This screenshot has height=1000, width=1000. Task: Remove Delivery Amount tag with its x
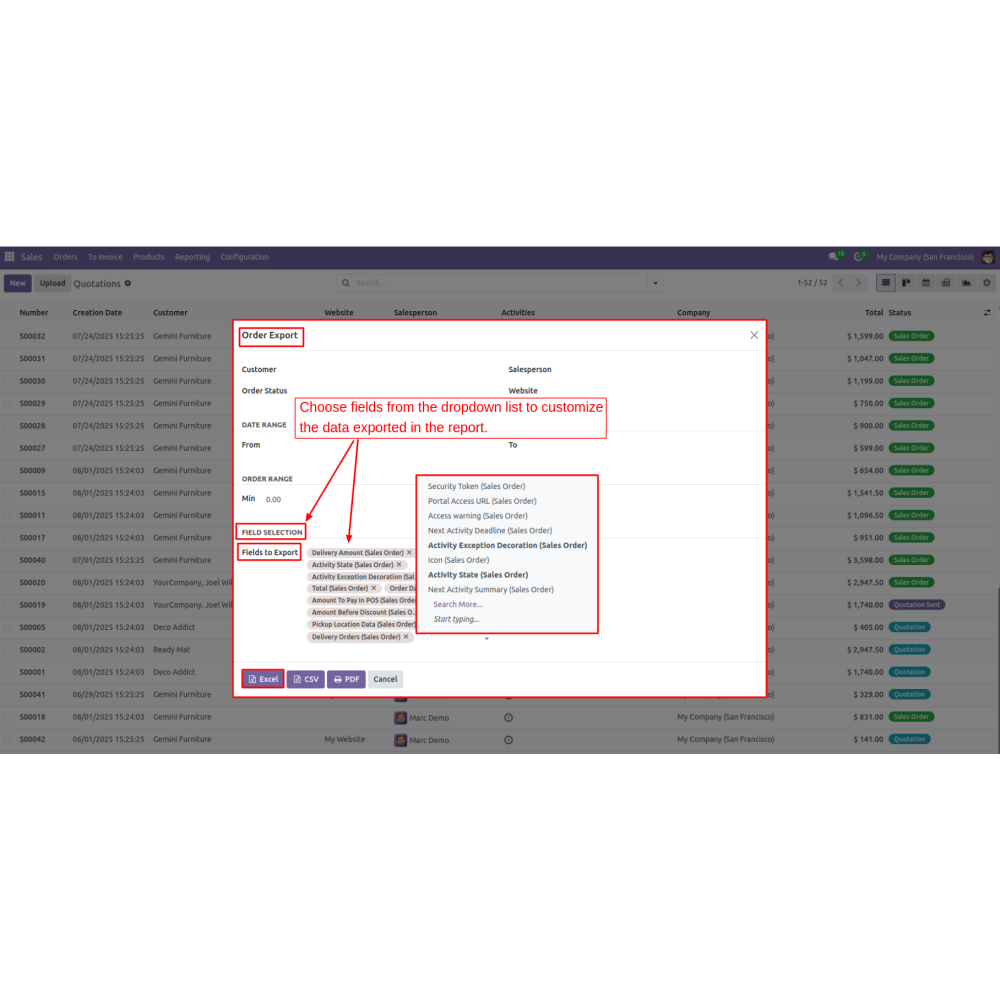[x=409, y=553]
